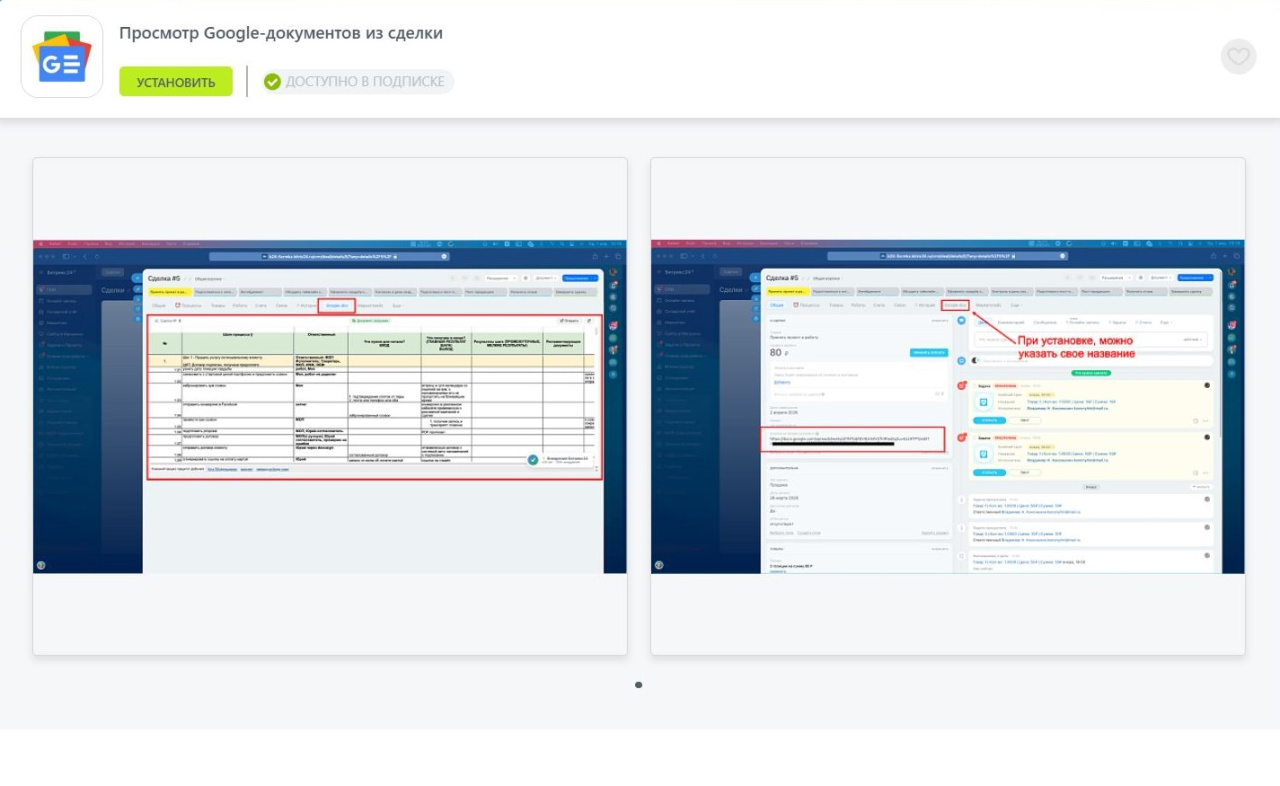Click the «Доступно в подписке» badge
This screenshot has width=1280, height=786.
(356, 82)
